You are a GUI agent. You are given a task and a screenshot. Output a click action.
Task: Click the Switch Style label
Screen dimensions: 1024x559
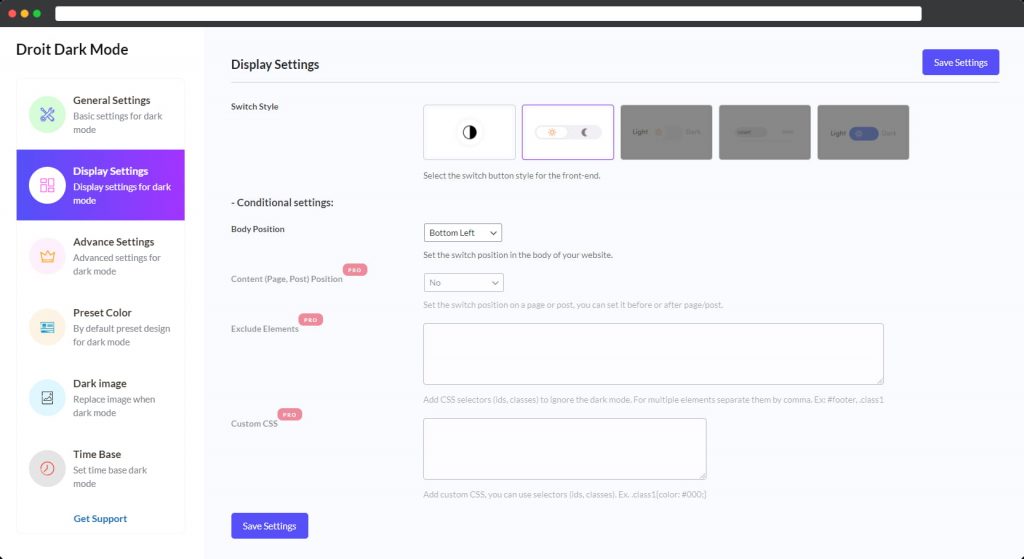coord(255,106)
